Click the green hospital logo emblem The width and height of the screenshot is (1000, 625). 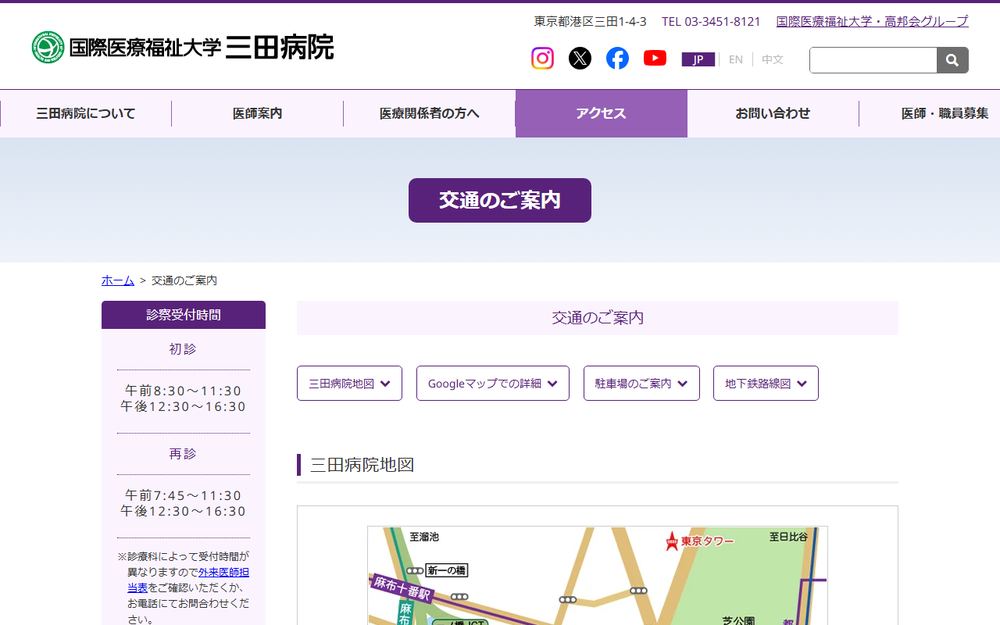point(48,47)
